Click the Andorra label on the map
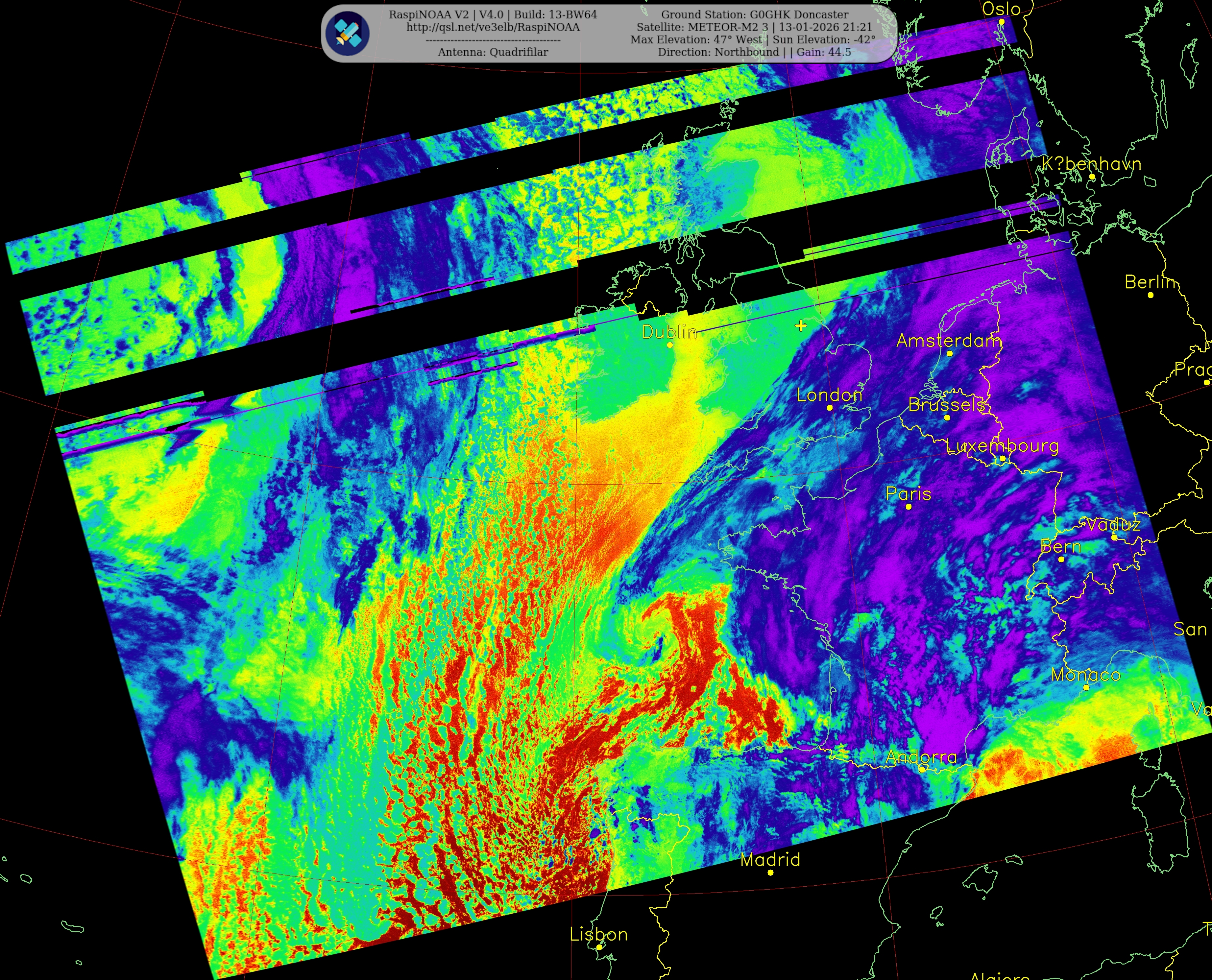 pos(921,757)
